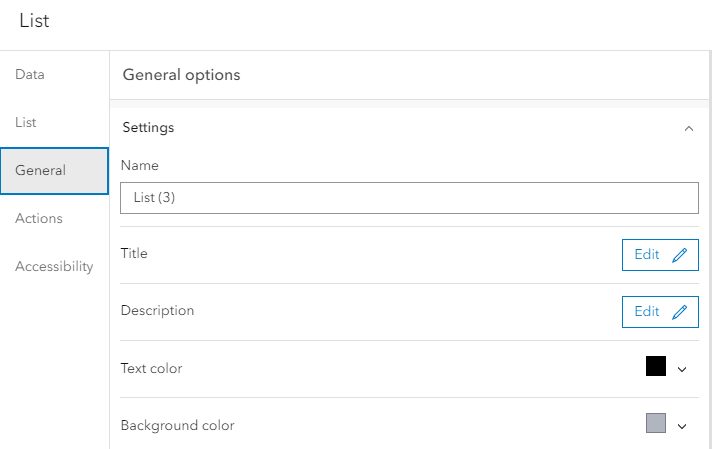Click the pencil icon in Title Edit button
This screenshot has height=449, width=712.
tap(679, 255)
